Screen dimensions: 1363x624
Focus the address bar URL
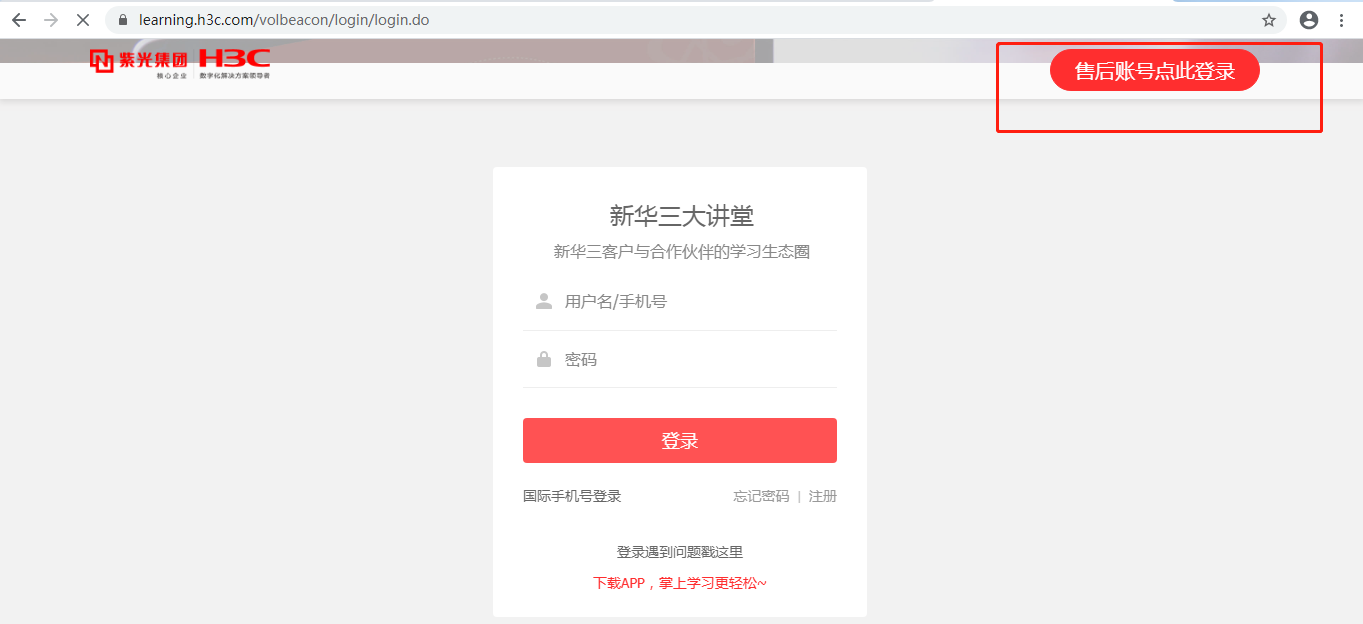click(284, 20)
